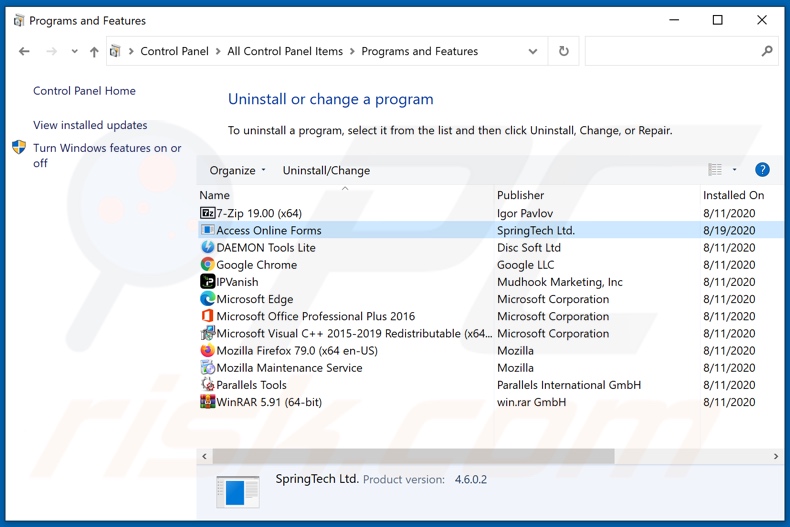Click the Google Chrome icon in list
790x527 pixels.
[208, 265]
